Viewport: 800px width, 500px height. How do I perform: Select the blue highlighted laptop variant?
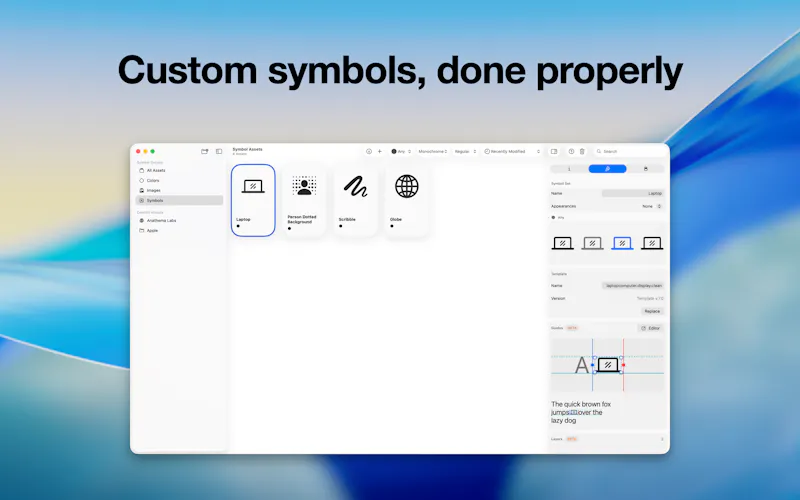622,243
